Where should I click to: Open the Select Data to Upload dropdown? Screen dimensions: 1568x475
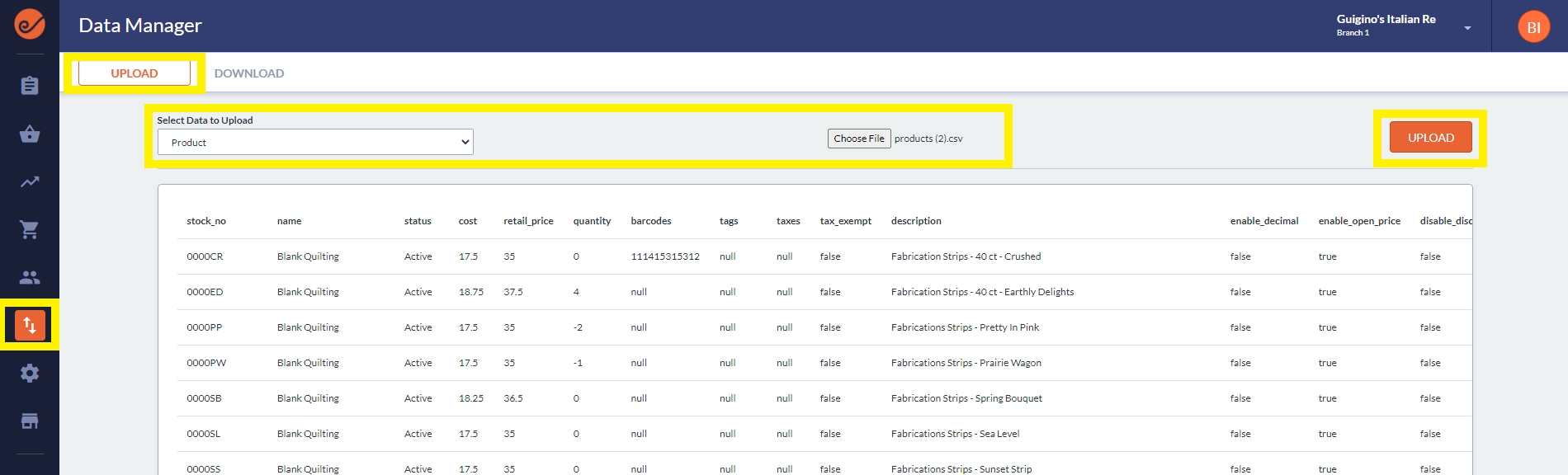click(315, 142)
